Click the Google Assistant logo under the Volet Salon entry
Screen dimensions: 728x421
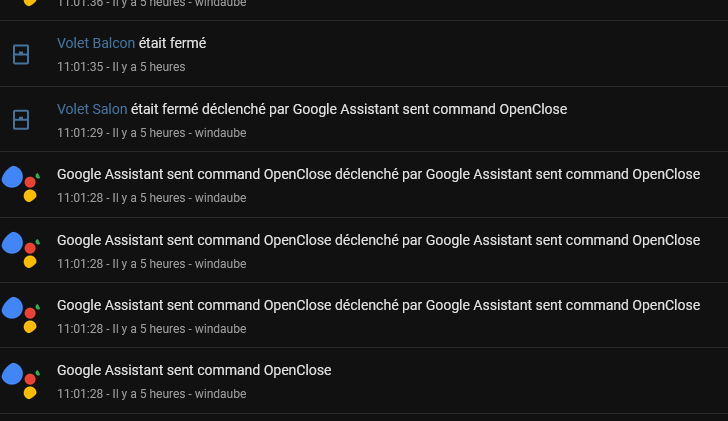pos(21,184)
